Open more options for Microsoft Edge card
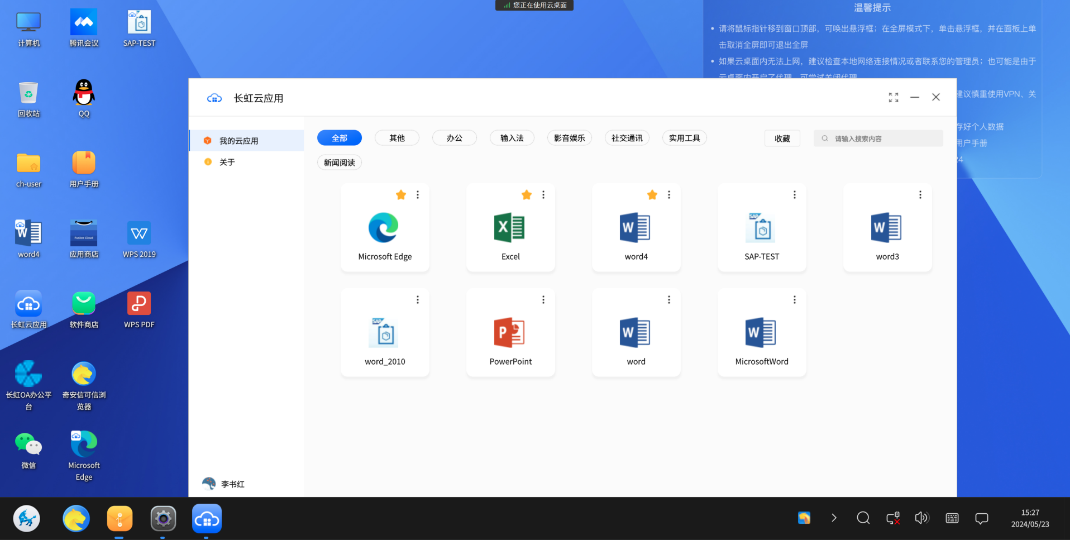The image size is (1070, 540). (x=418, y=195)
